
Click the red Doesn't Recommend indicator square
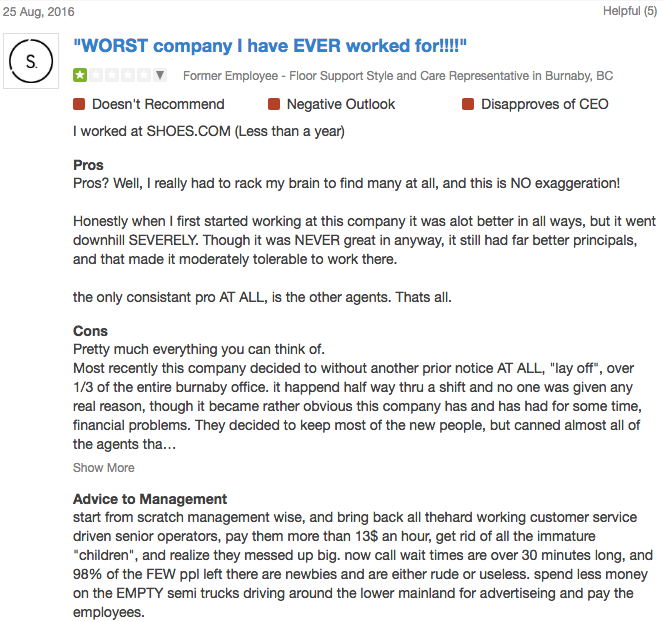click(x=80, y=104)
